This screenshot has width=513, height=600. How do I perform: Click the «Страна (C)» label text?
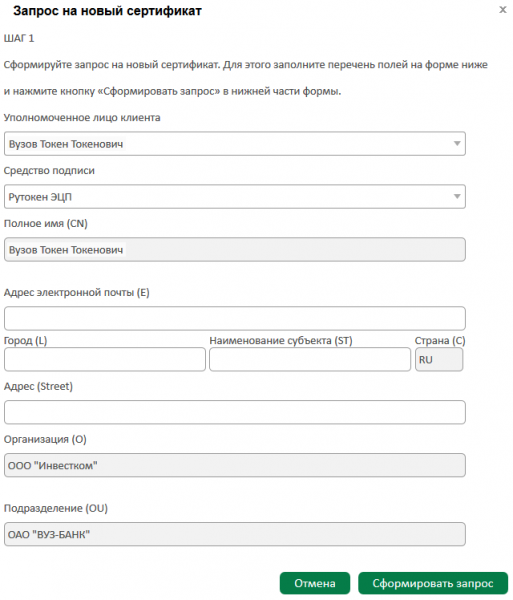tap(440, 341)
